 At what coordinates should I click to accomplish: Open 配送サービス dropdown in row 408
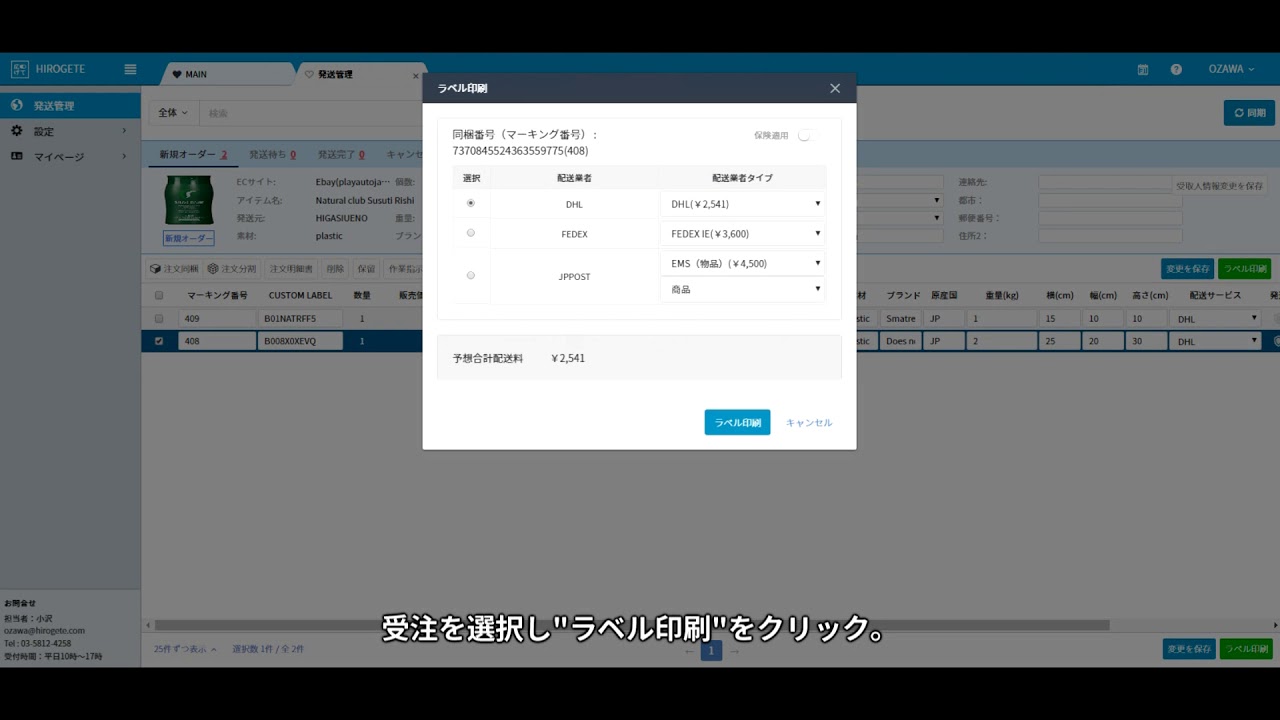tap(1214, 341)
